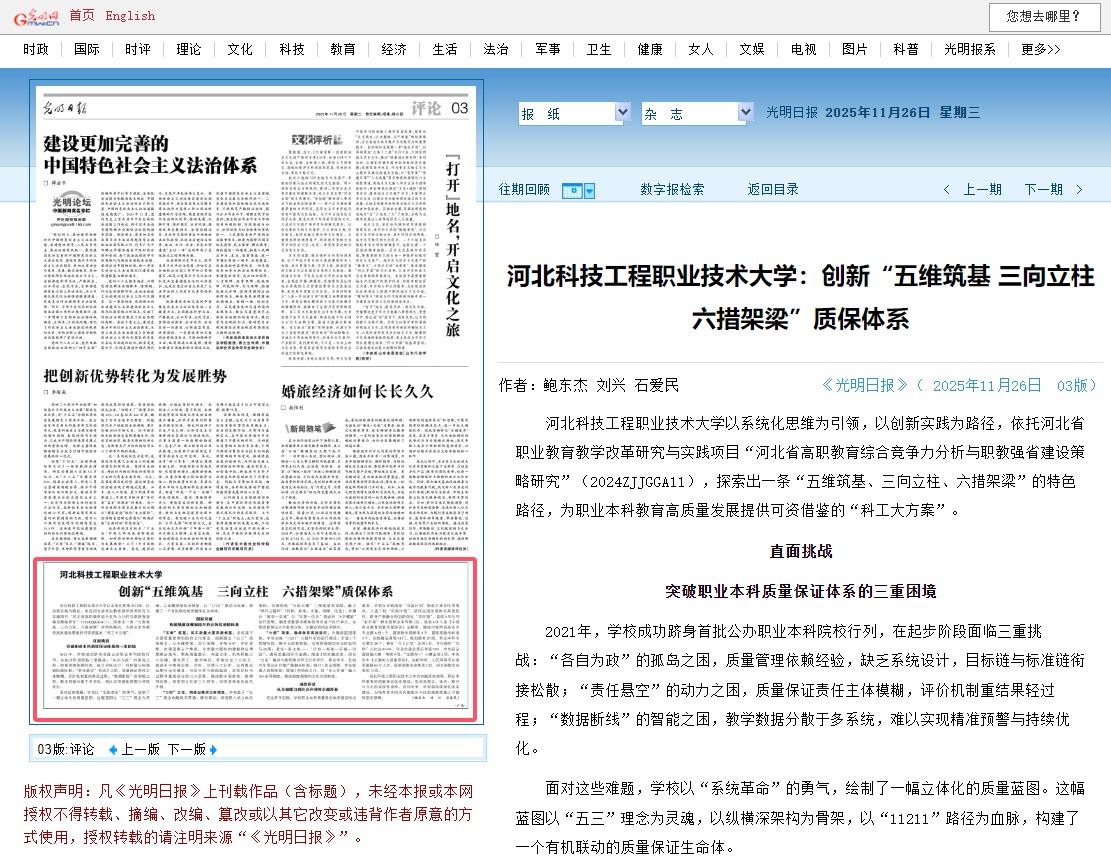Click the 数字报检索 link

[671, 188]
